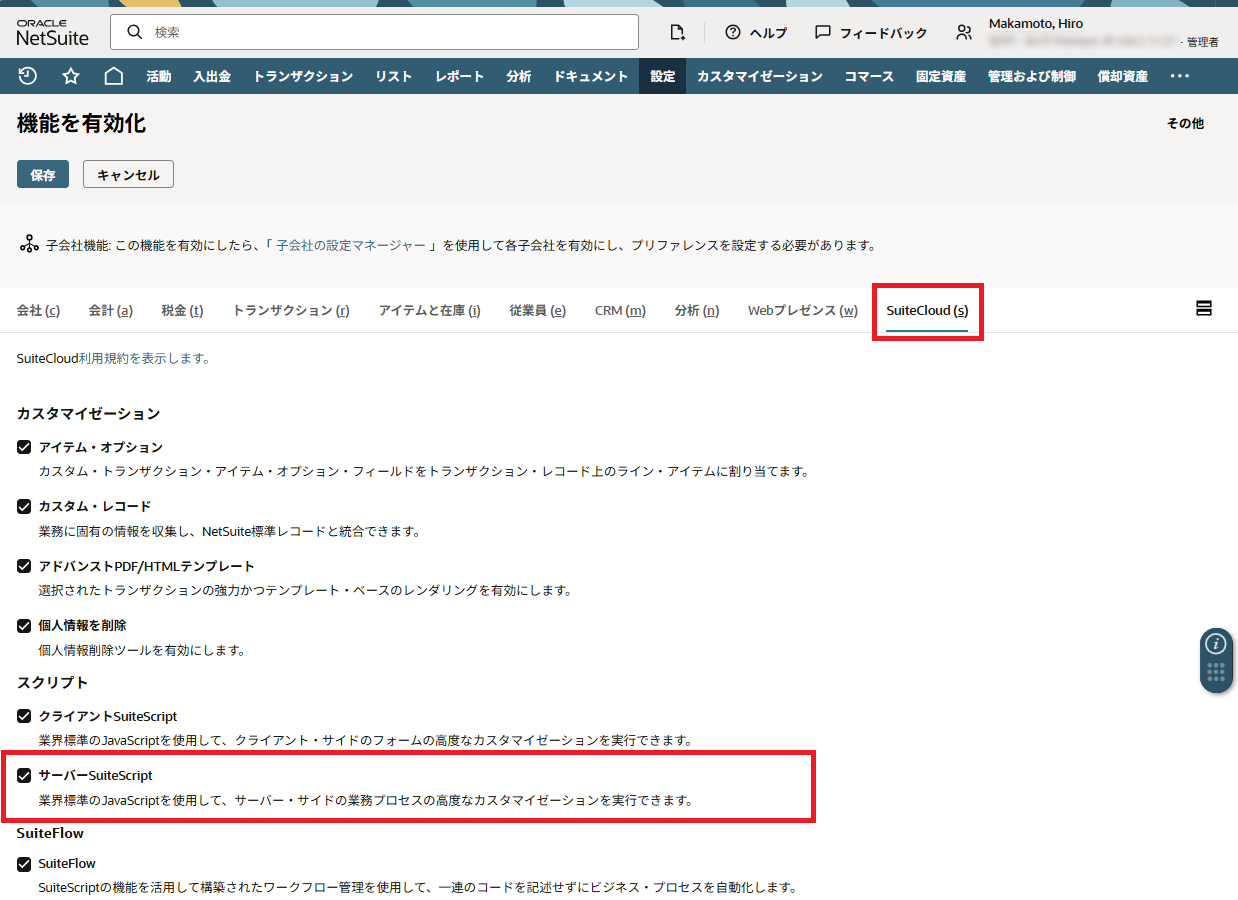1238x900 pixels.
Task: Click the カスタマイゼーション section heading
Action: [88, 413]
